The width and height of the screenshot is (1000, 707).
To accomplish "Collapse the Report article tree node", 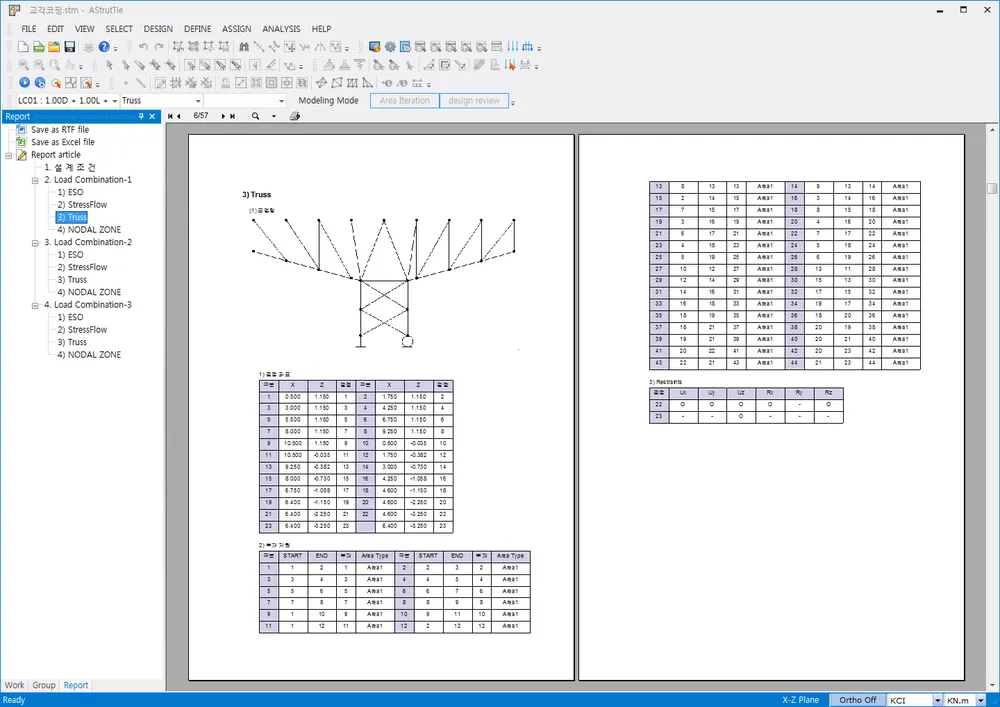I will 9,155.
